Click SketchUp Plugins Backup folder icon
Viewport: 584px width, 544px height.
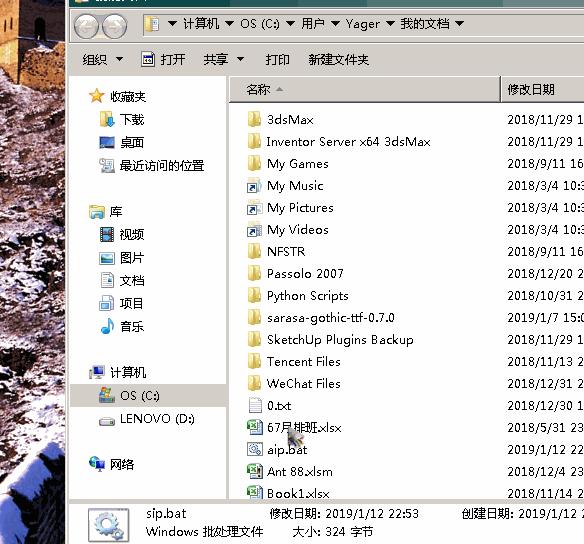254,339
